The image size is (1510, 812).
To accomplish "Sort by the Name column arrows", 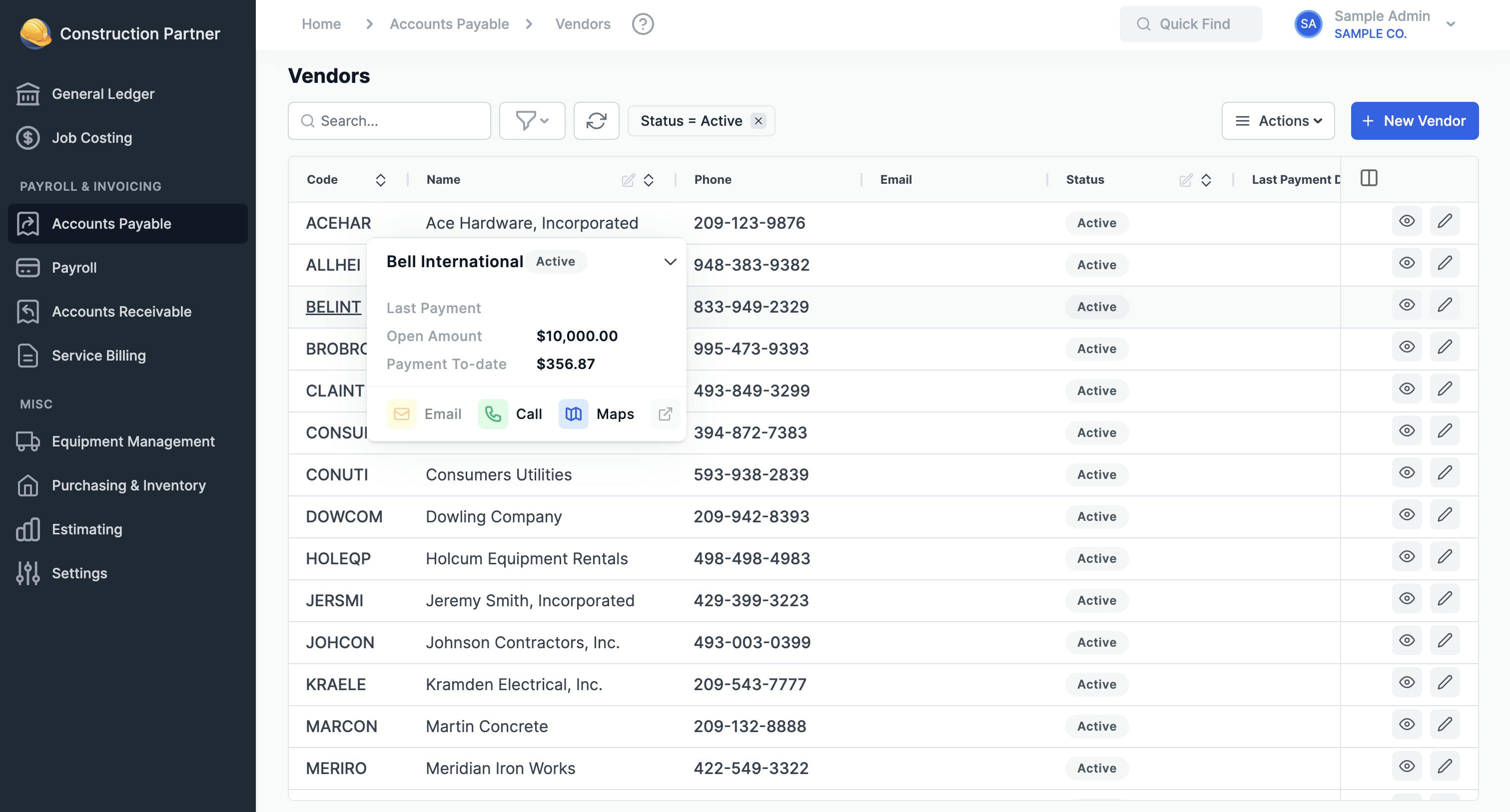I will tap(648, 180).
